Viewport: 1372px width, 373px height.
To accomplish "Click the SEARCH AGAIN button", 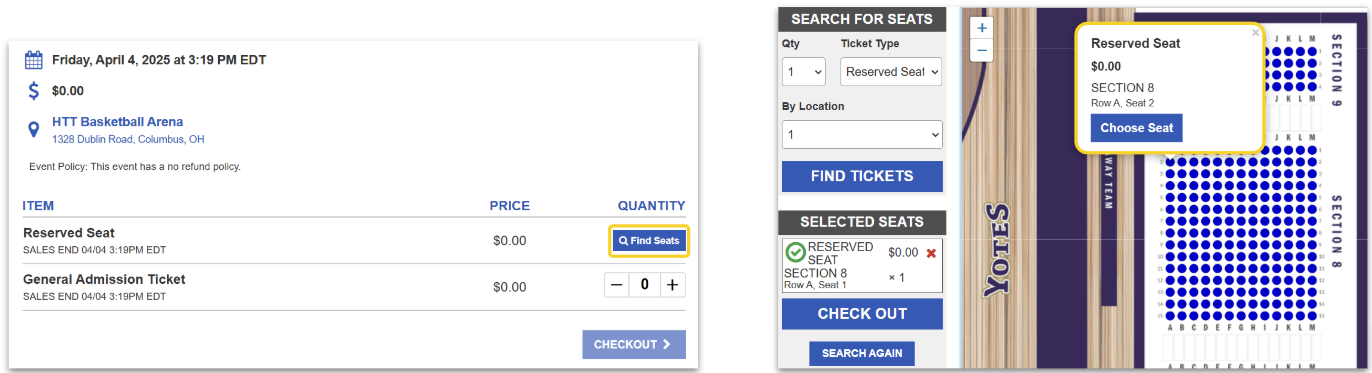I will (862, 353).
